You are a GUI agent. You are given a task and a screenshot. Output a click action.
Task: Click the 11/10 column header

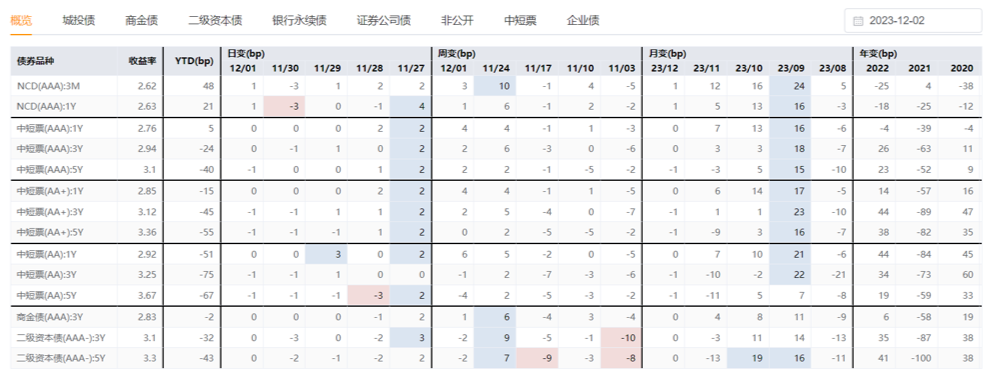coord(579,68)
